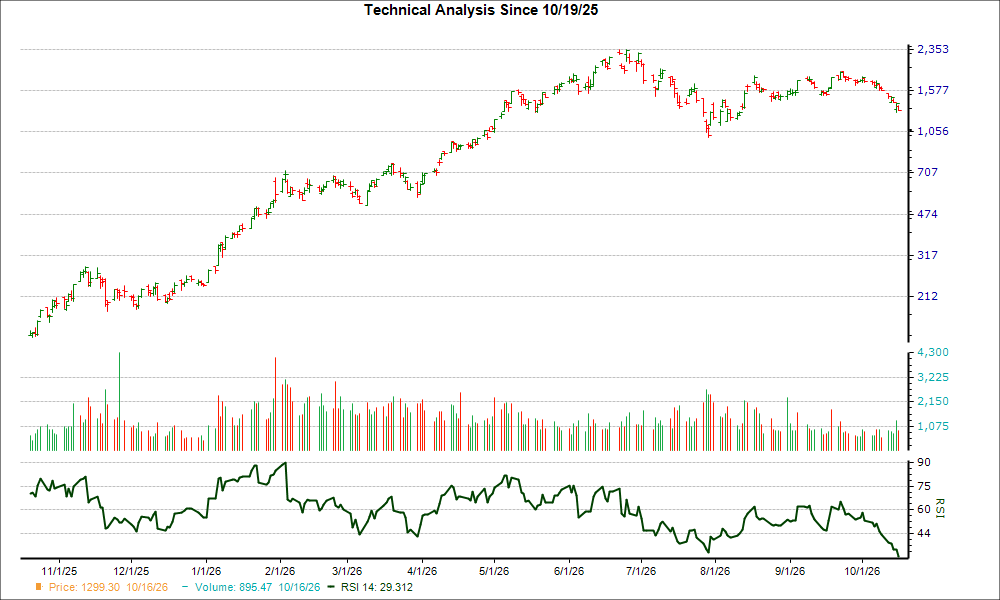Click the 1,056 price axis label
This screenshot has width=1000, height=600.
tap(933, 131)
